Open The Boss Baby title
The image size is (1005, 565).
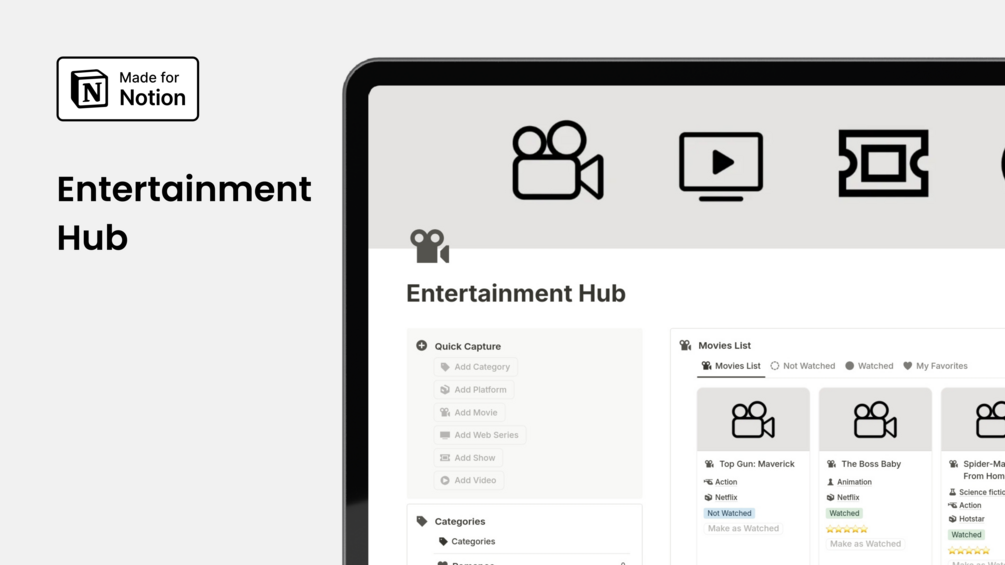[871, 464]
